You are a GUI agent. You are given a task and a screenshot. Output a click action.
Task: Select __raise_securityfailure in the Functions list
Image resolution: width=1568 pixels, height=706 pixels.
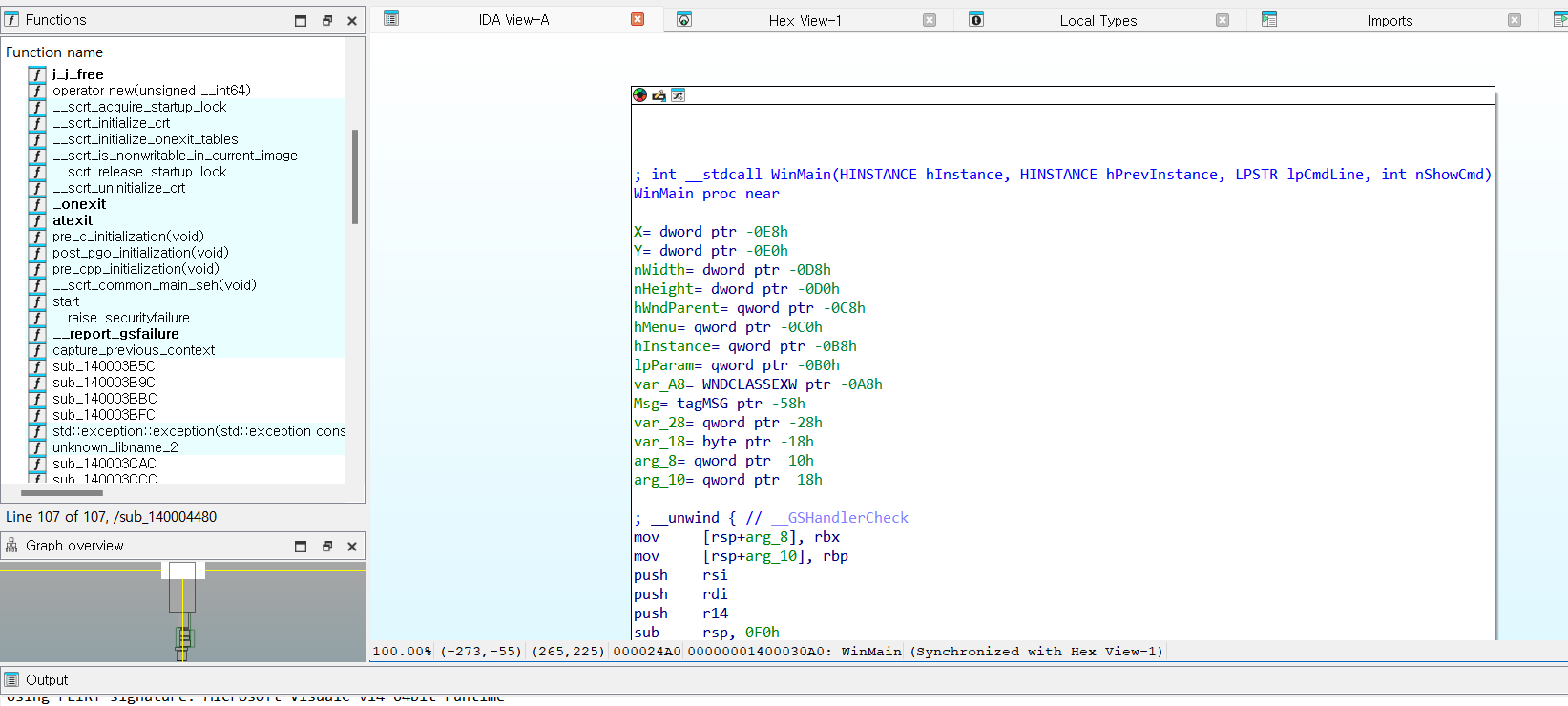tap(121, 318)
